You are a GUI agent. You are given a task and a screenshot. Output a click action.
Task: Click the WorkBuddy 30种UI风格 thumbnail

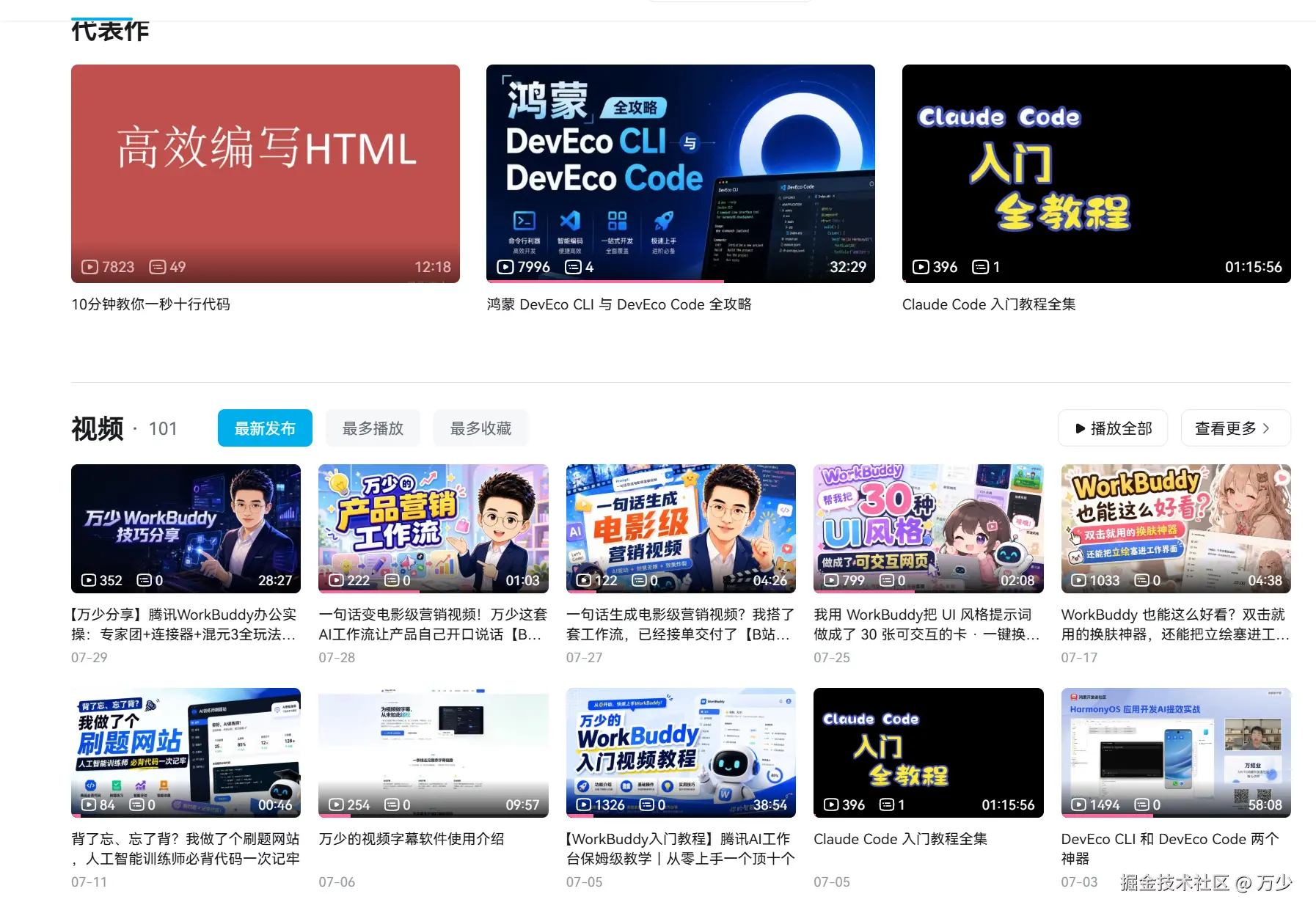(x=929, y=529)
